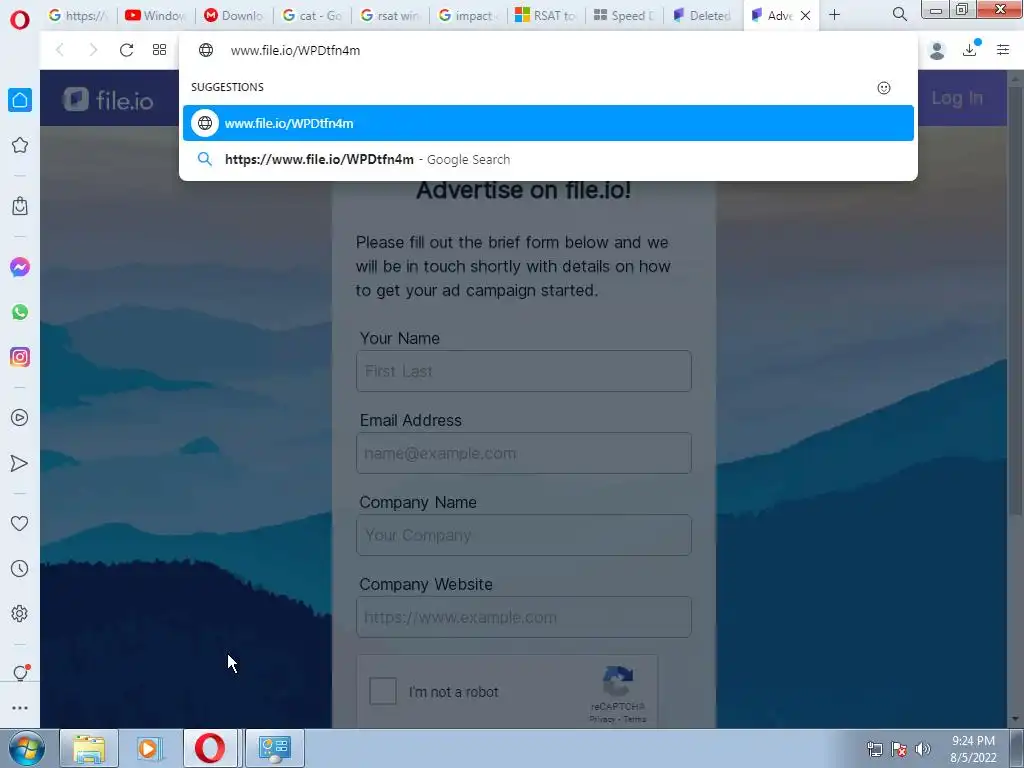Open the Easy Setup sliders icon
This screenshot has width=1024, height=768.
1003,50
